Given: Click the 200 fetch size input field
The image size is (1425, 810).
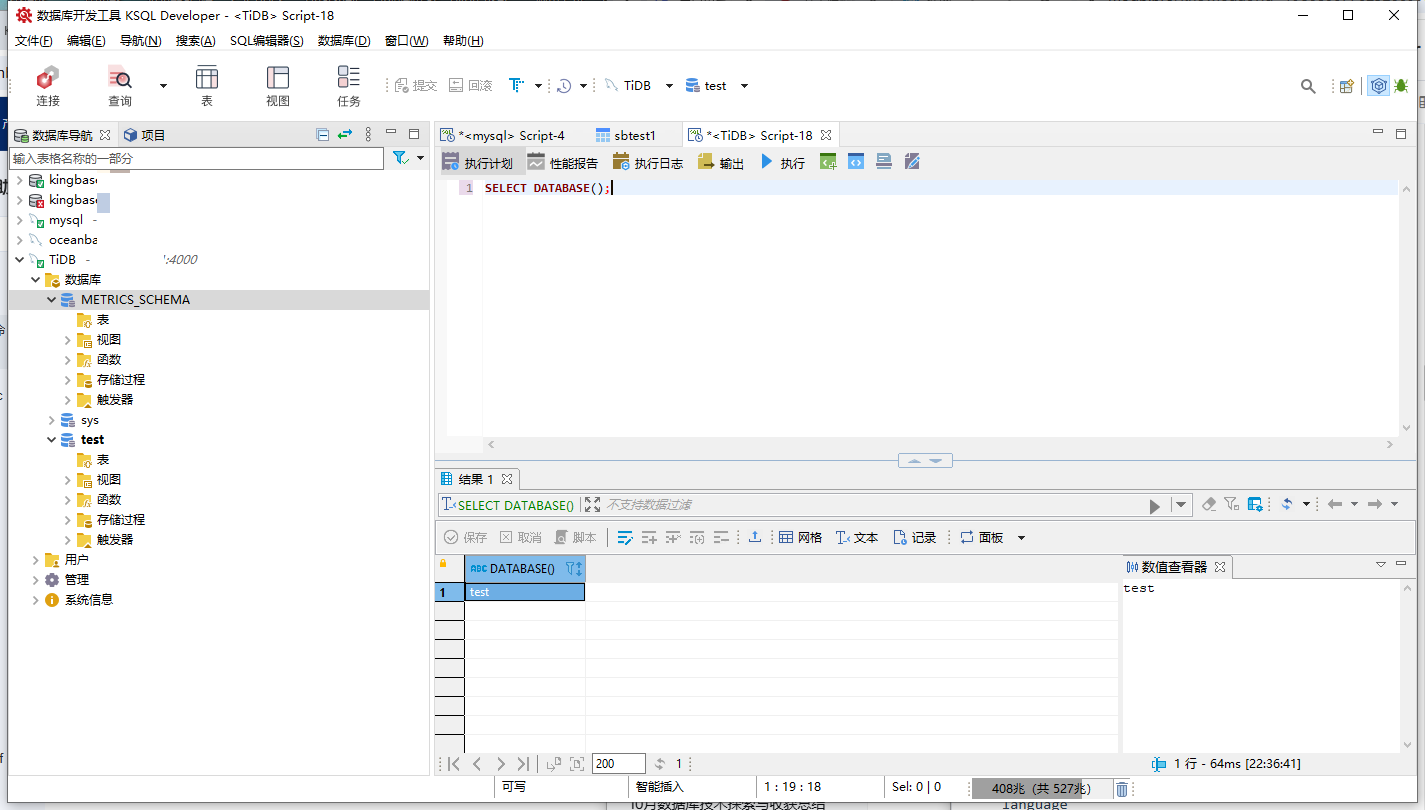Looking at the screenshot, I should [619, 764].
